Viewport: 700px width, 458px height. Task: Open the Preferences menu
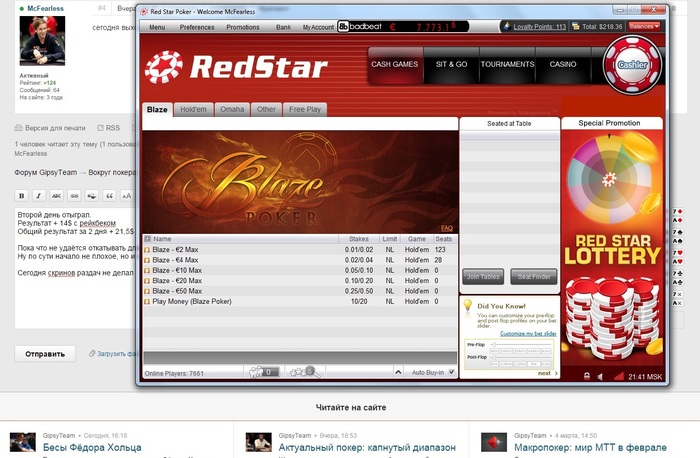point(197,27)
